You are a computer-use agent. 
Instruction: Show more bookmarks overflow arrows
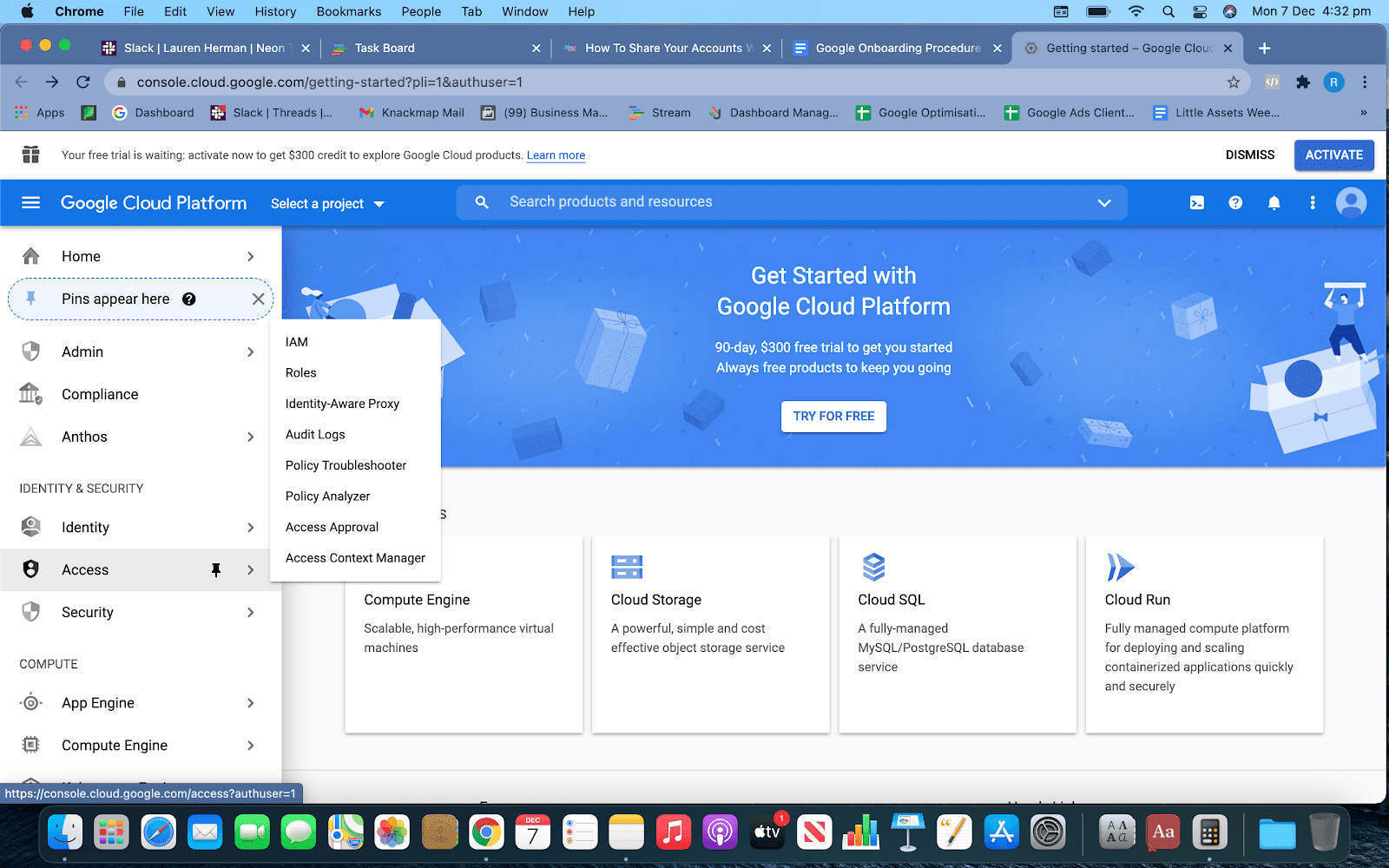1363,113
